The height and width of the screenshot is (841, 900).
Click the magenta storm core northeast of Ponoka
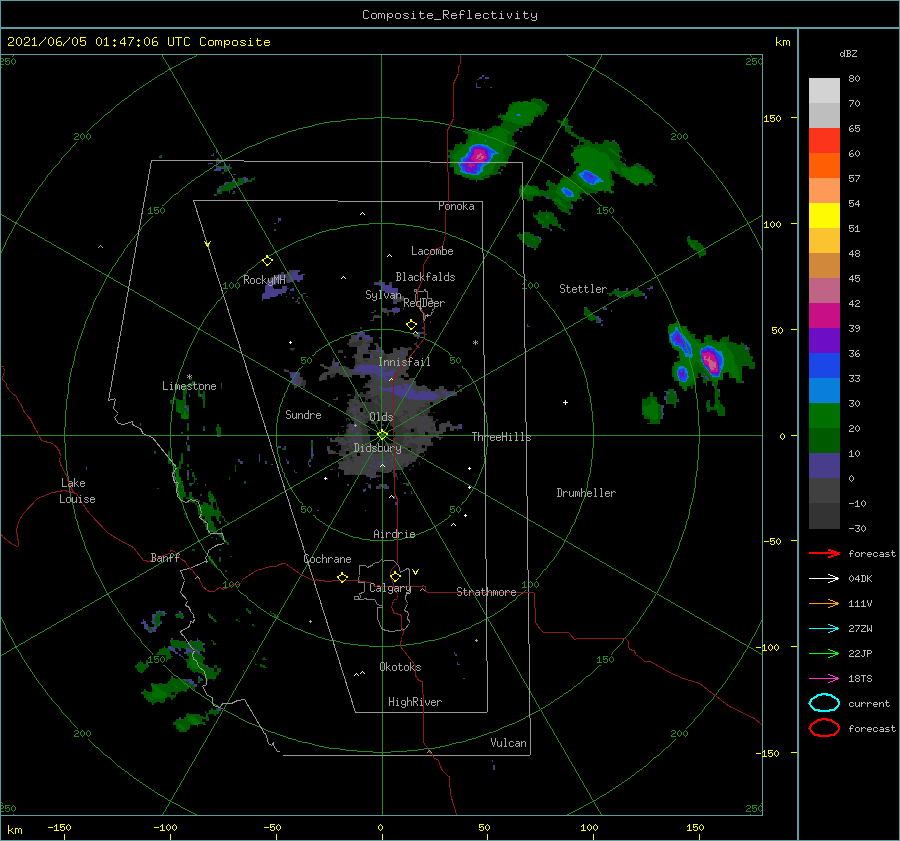tap(477, 157)
